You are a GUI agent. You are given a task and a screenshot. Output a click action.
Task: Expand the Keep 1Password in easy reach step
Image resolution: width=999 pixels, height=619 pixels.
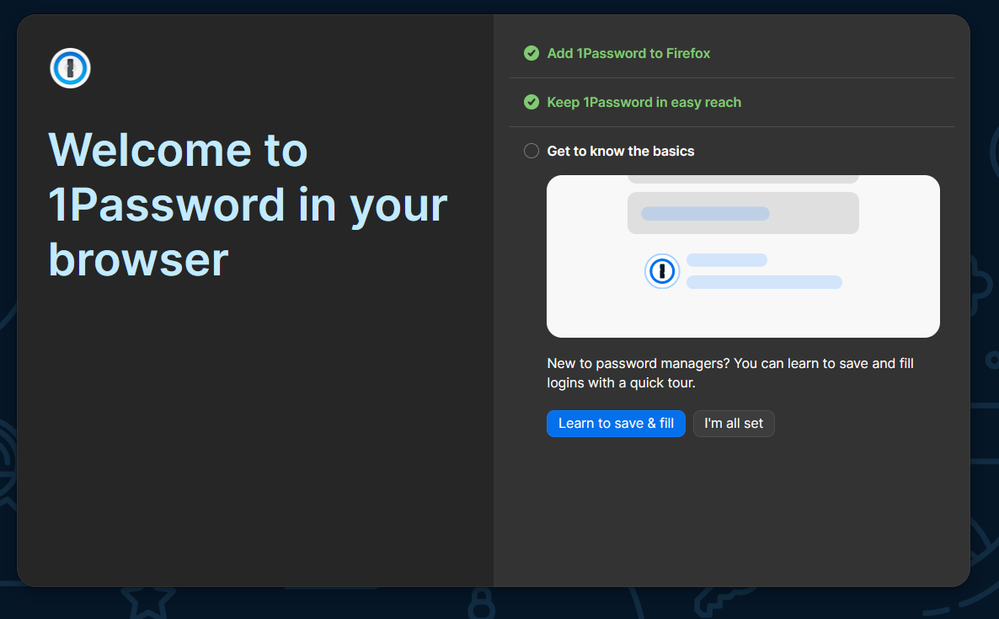(x=644, y=102)
